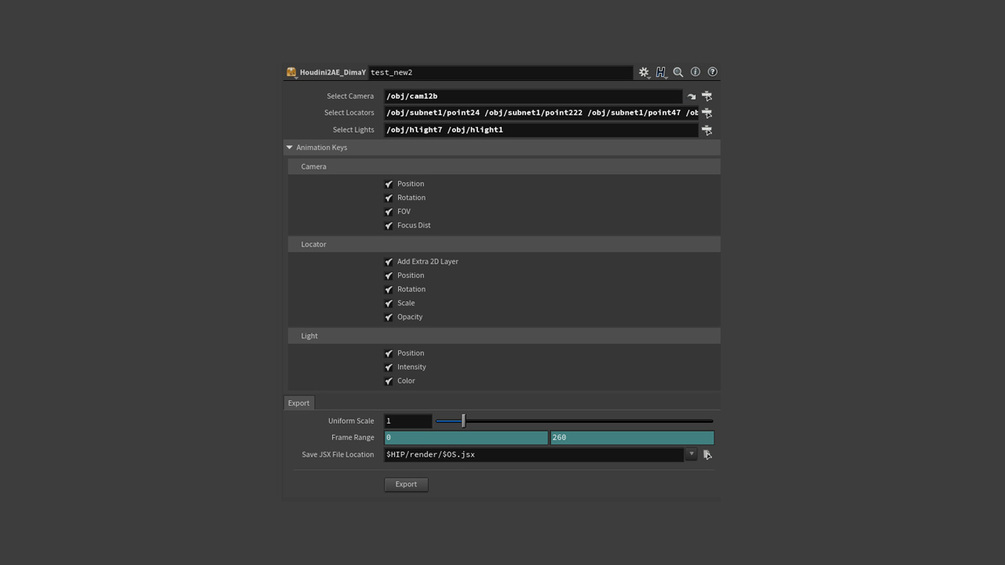Toggle Light Intensity checkbox

tap(388, 368)
